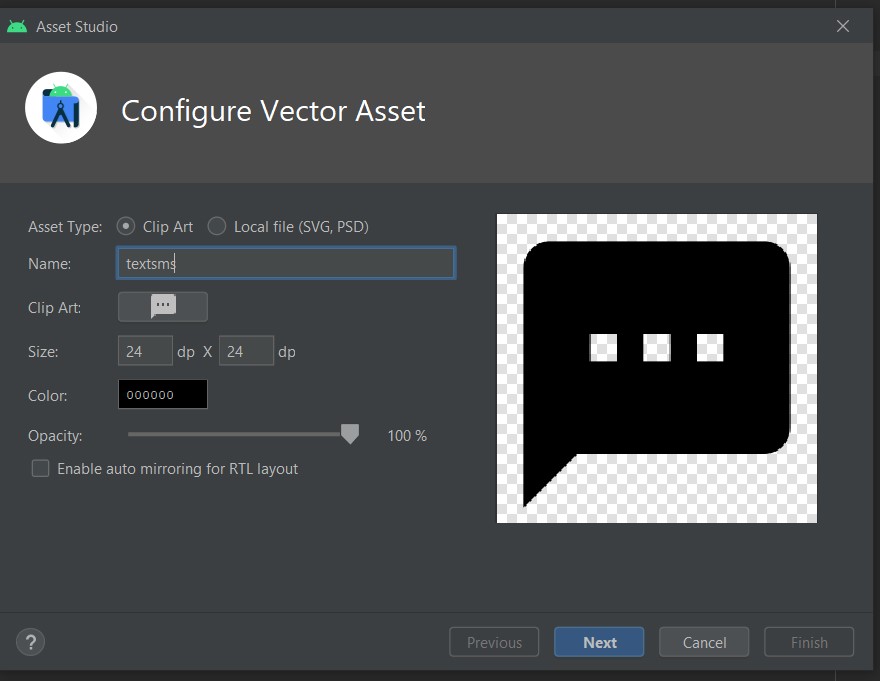Screen dimensions: 880x681
Task: Click the Cancel button
Action: (x=704, y=642)
